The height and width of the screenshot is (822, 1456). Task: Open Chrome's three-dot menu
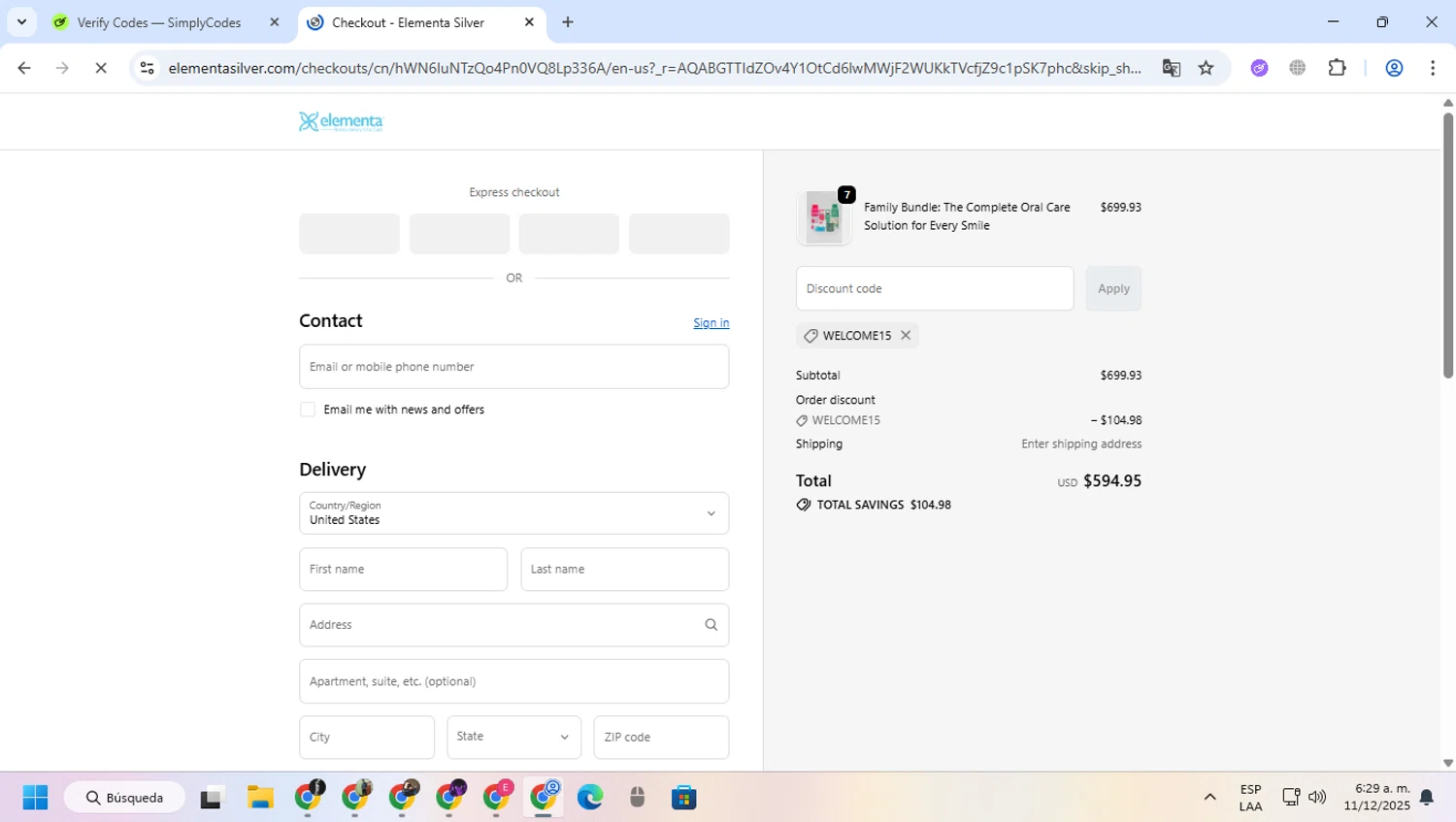(x=1433, y=68)
